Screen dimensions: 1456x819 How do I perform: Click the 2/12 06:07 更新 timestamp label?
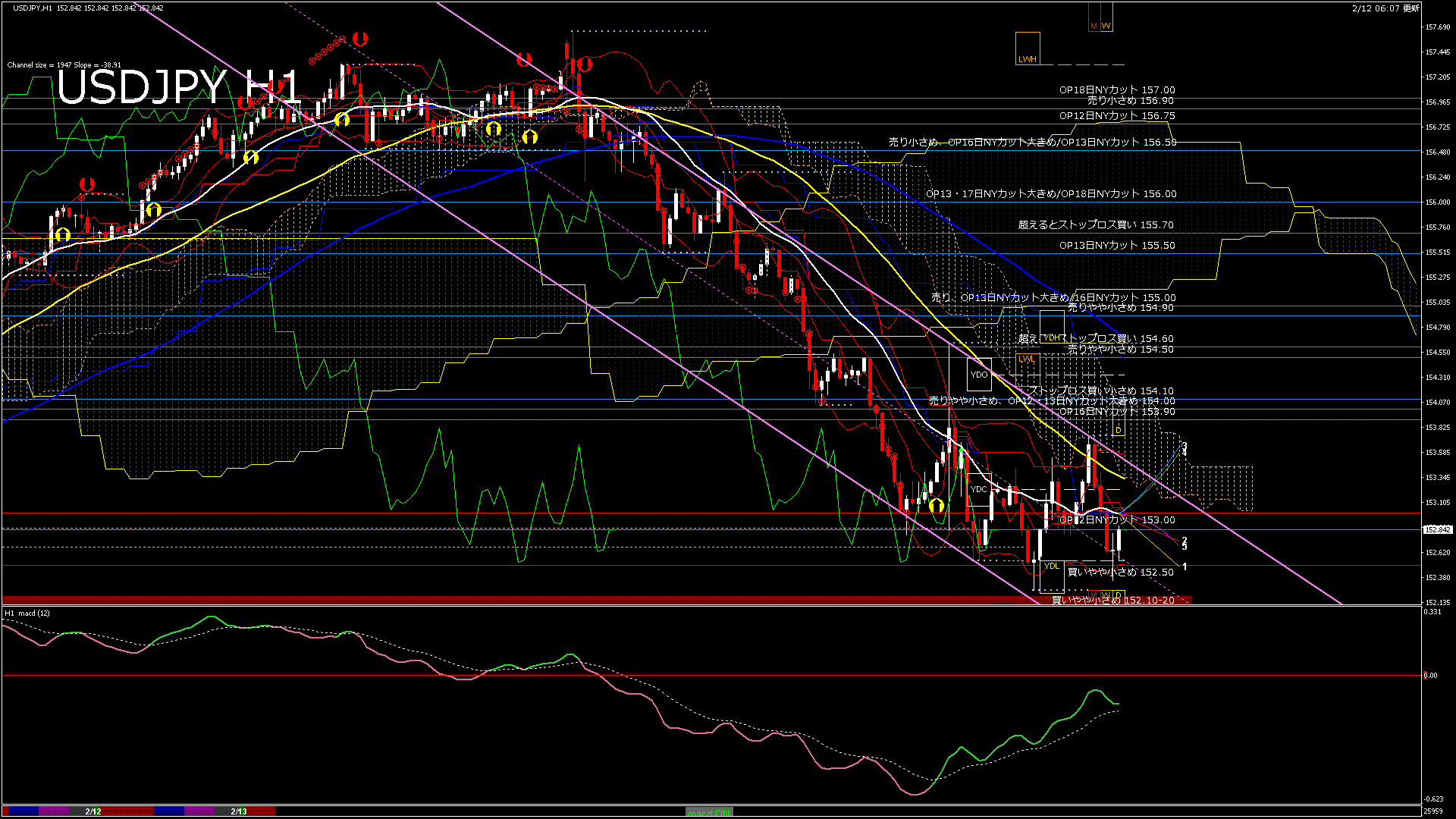1385,8
